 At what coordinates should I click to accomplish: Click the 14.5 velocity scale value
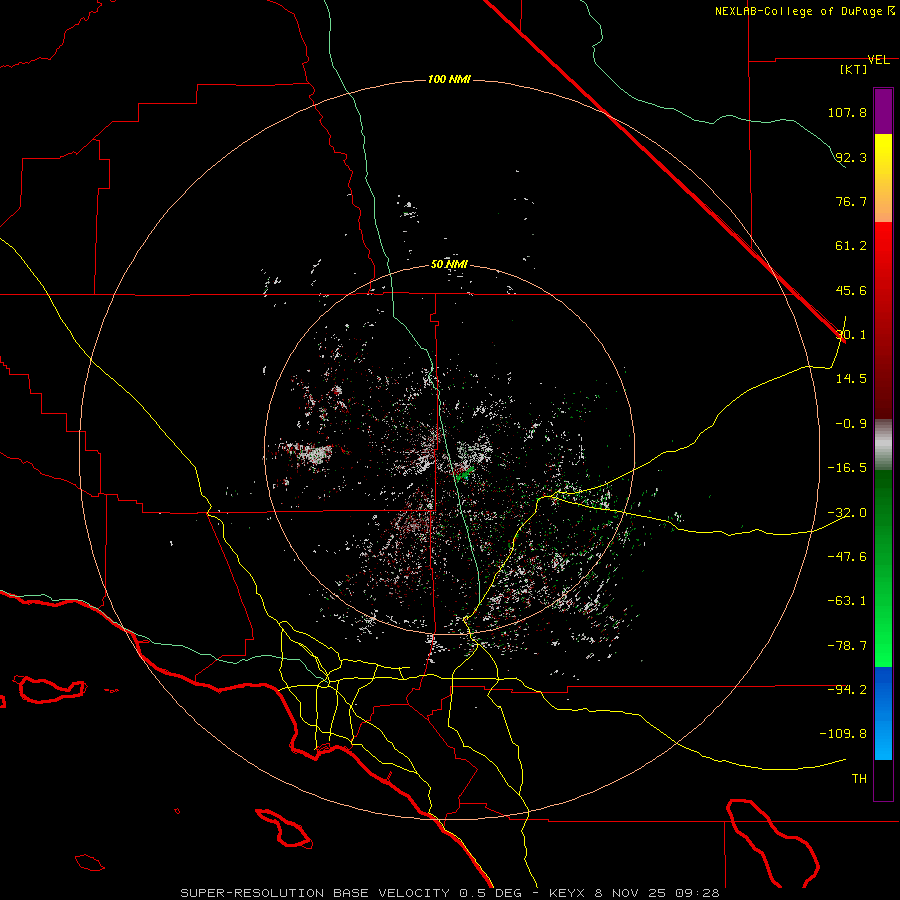(x=851, y=379)
